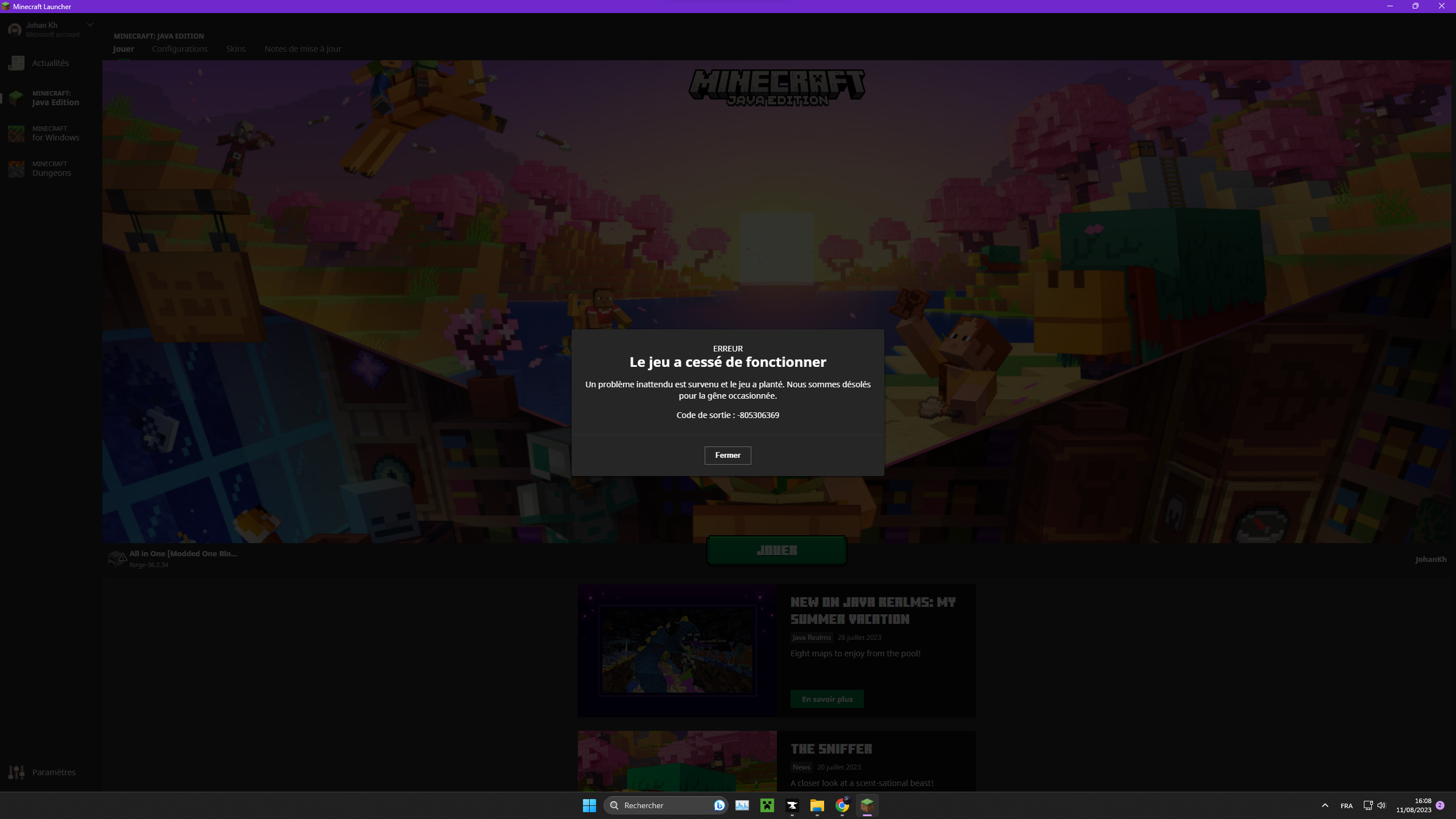This screenshot has height=819, width=1456.
Task: Switch to the Jouer tab
Action: [x=123, y=49]
